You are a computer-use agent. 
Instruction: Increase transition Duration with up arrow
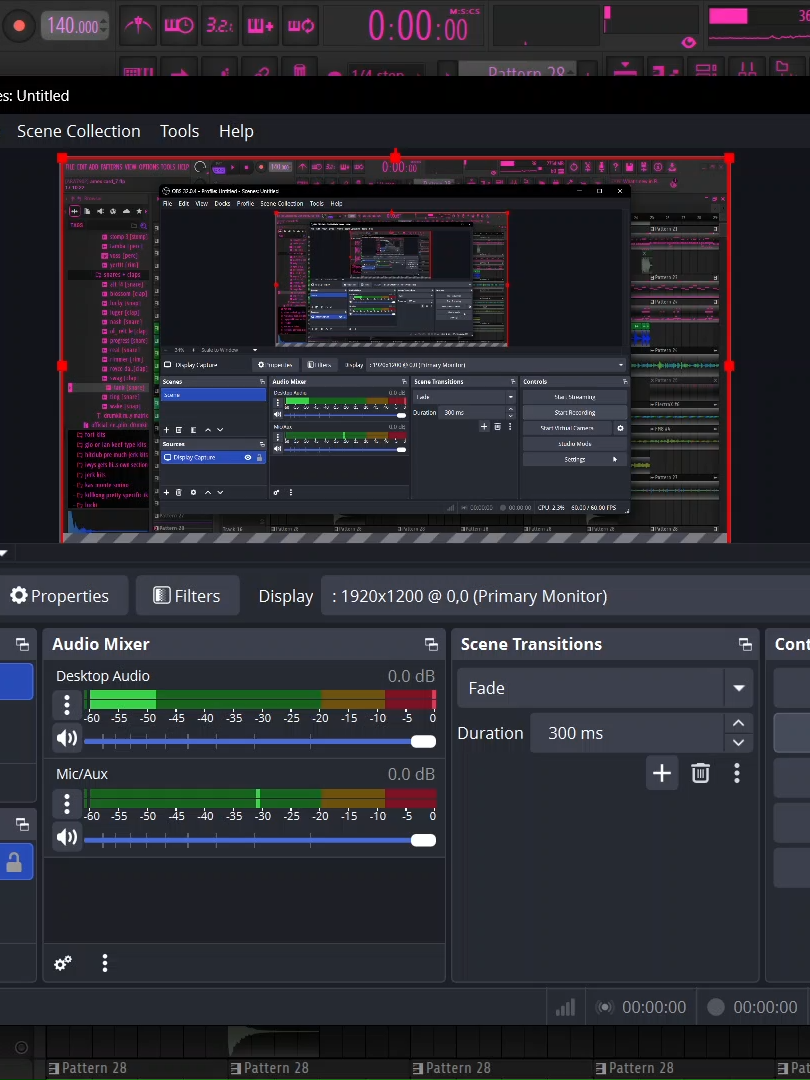click(738, 723)
